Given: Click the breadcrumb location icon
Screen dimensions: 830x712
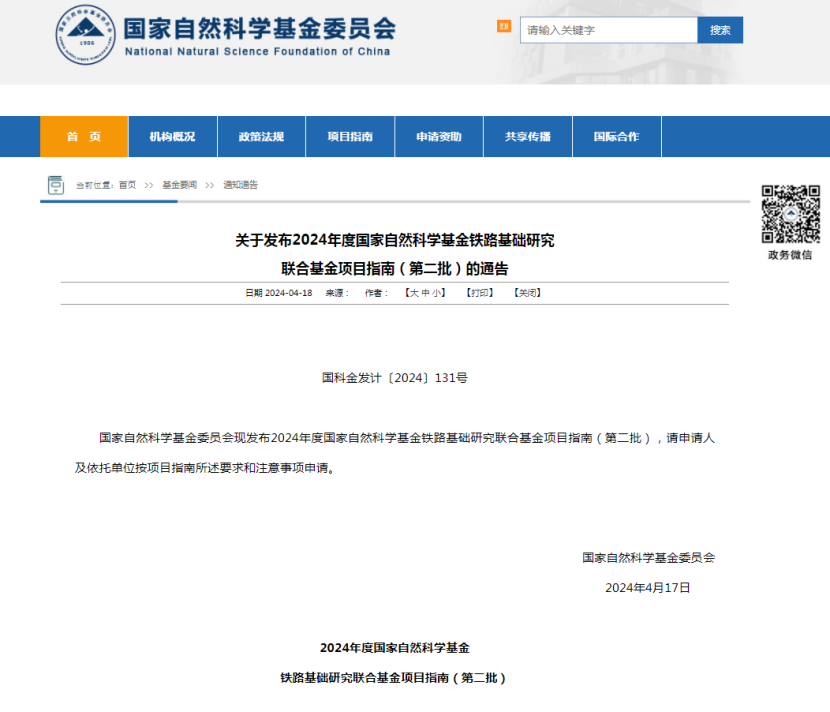Looking at the screenshot, I should pos(56,185).
